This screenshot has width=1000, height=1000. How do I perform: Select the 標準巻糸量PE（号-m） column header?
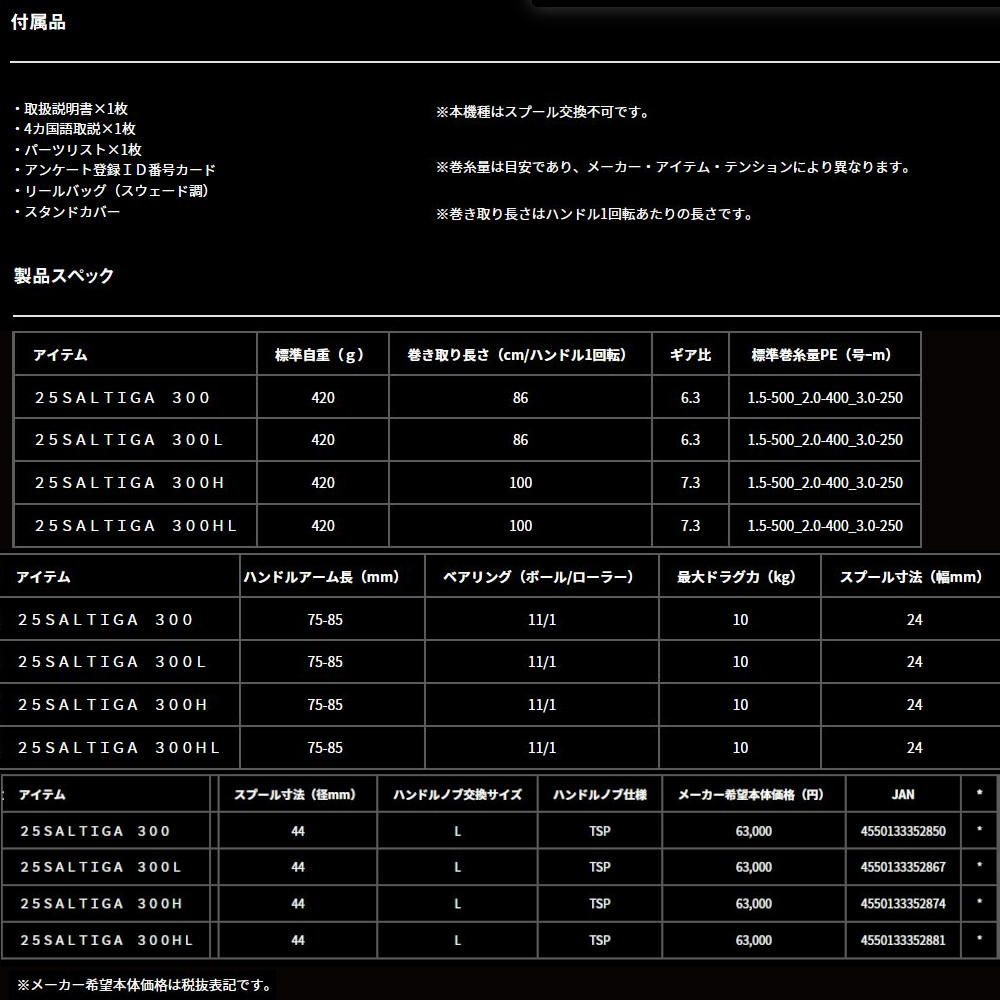821,355
